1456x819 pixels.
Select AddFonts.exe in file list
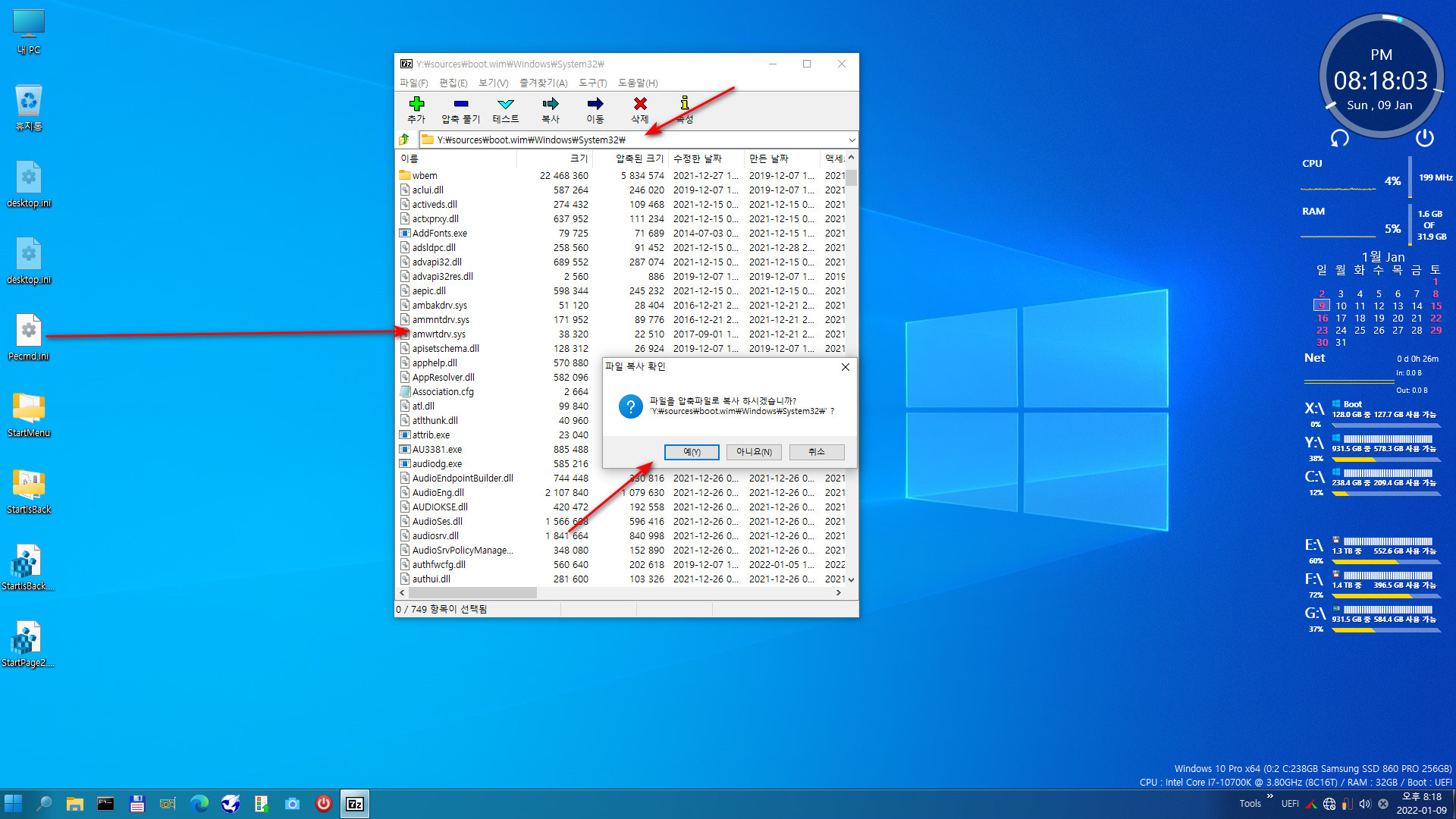(x=622, y=234)
